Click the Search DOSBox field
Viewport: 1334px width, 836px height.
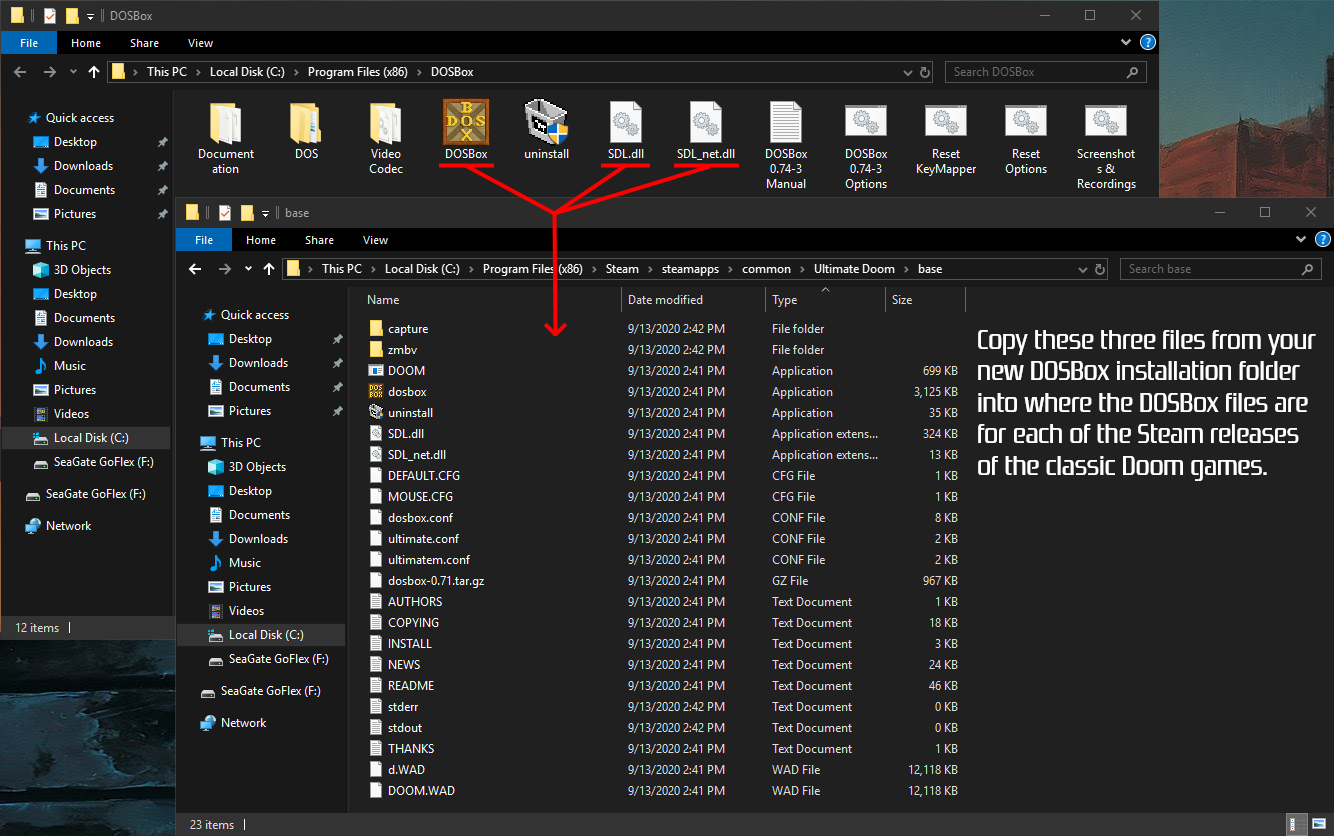click(1045, 72)
